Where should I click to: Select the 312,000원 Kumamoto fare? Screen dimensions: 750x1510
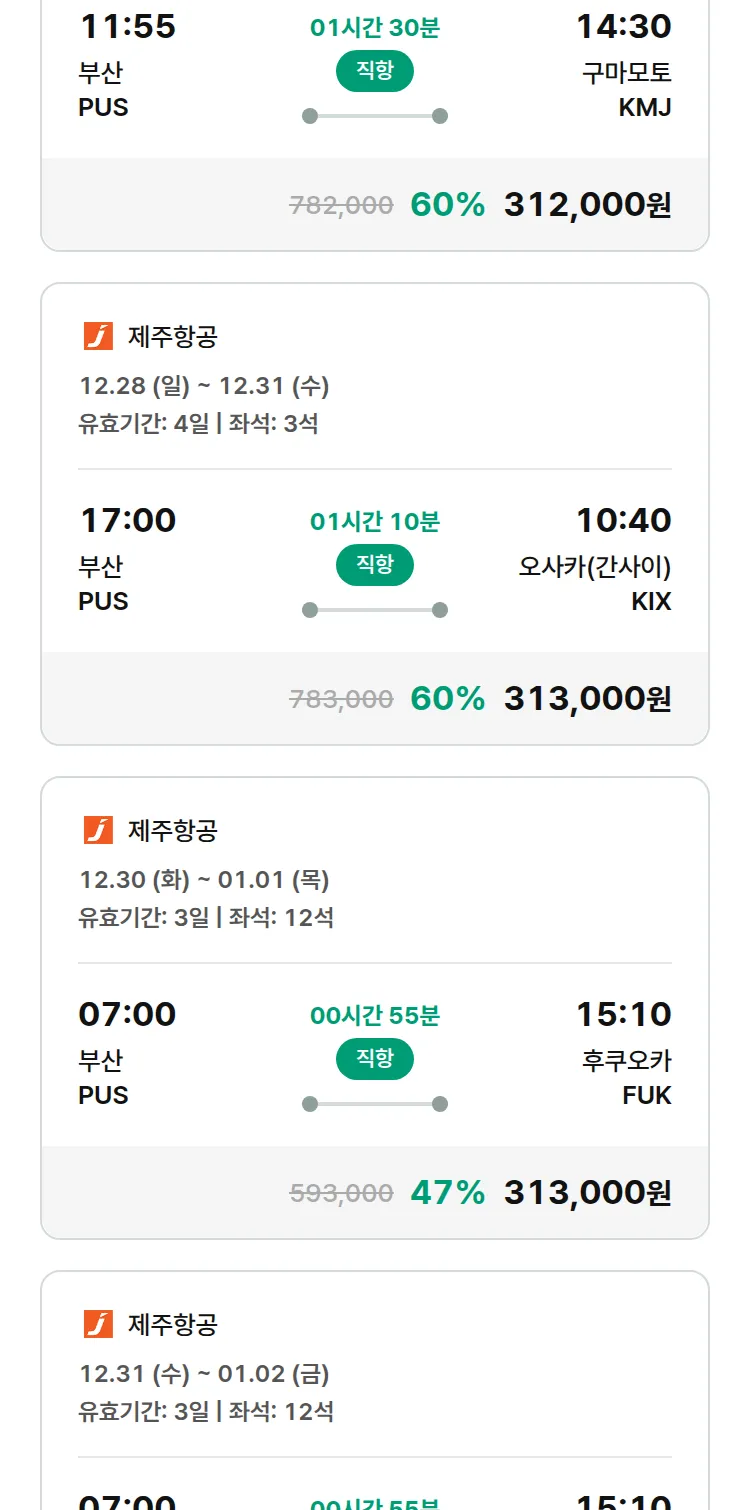(587, 205)
